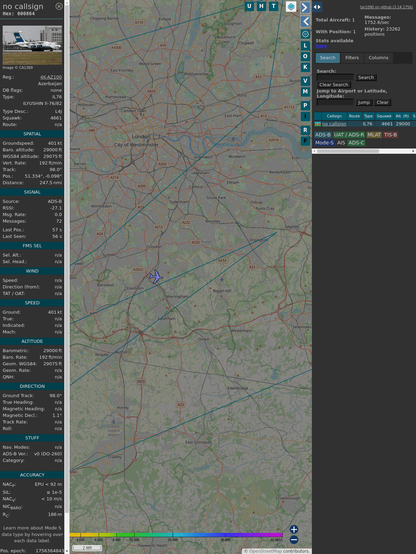Focus the Search text field
The image size is (416, 554).
coord(335,77)
